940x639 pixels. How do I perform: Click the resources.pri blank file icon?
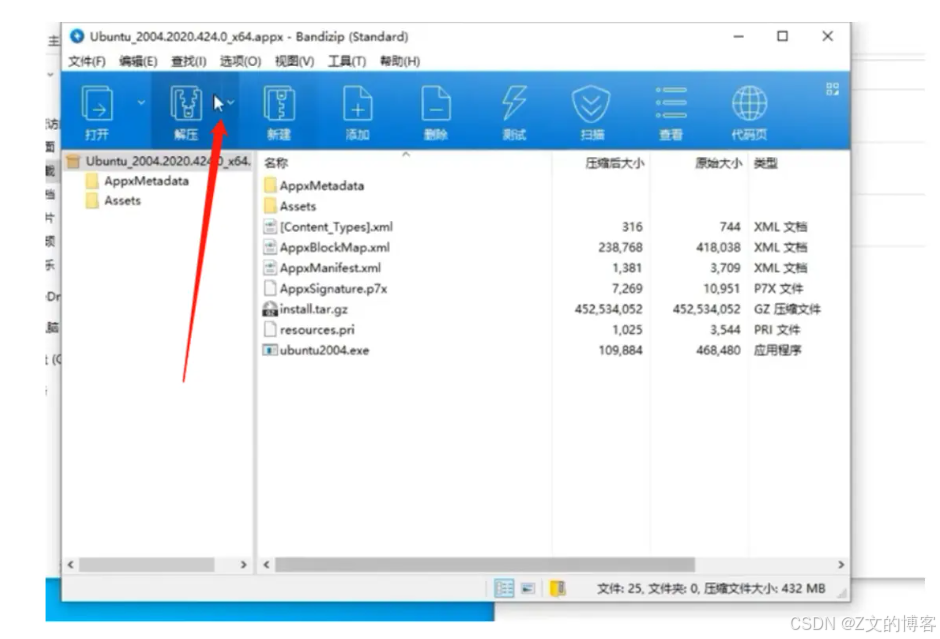270,330
